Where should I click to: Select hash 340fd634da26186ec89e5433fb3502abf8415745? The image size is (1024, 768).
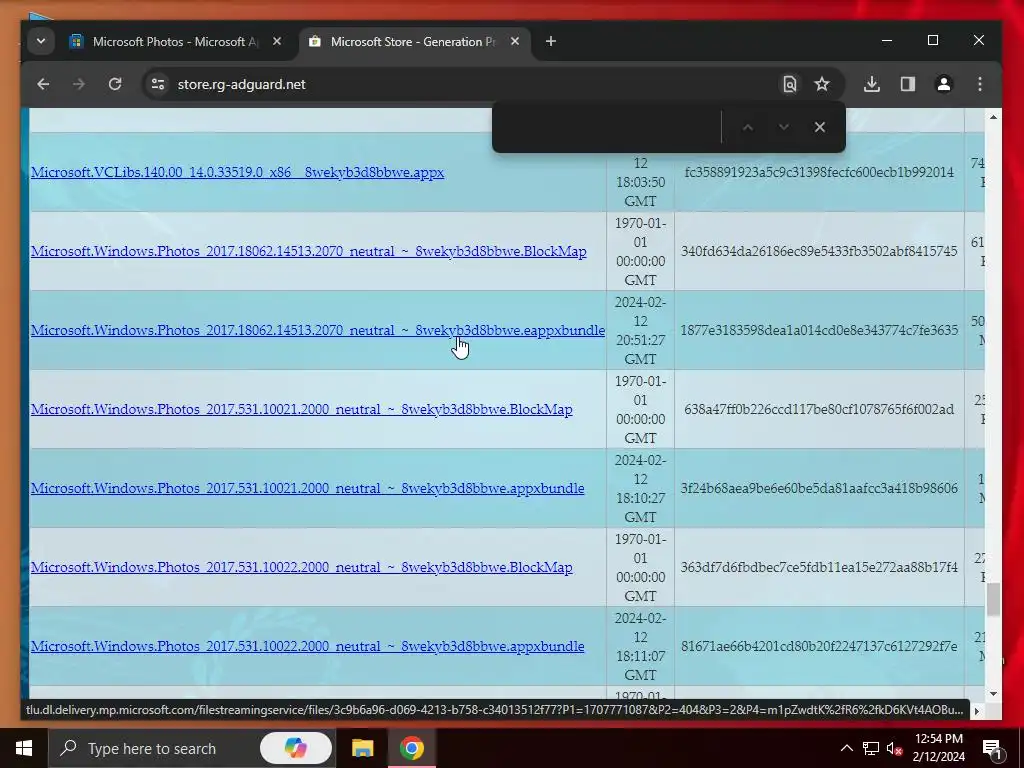click(x=819, y=251)
